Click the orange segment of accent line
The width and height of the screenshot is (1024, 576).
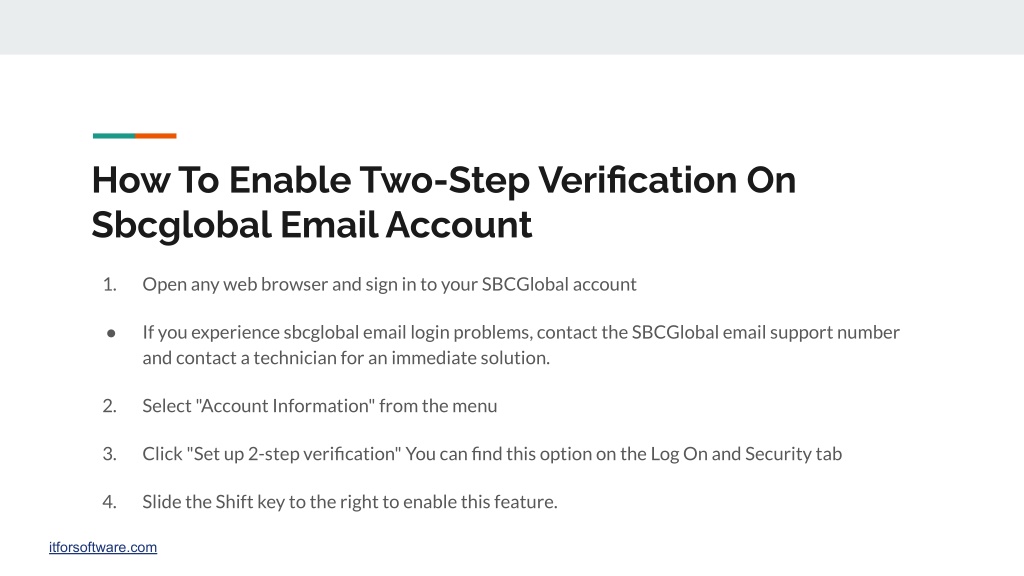point(156,136)
